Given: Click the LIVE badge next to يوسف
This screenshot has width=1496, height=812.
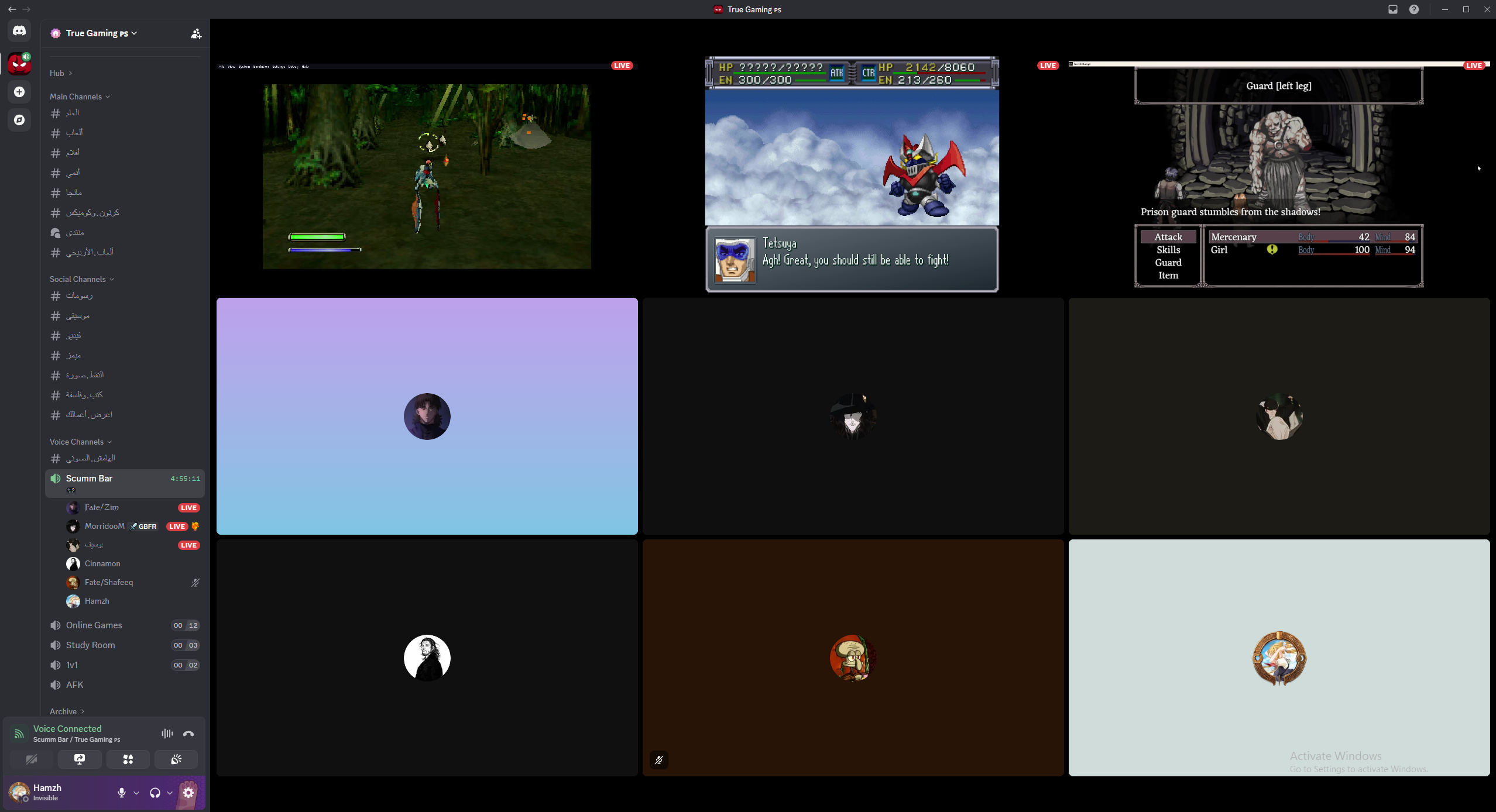Looking at the screenshot, I should [188, 545].
